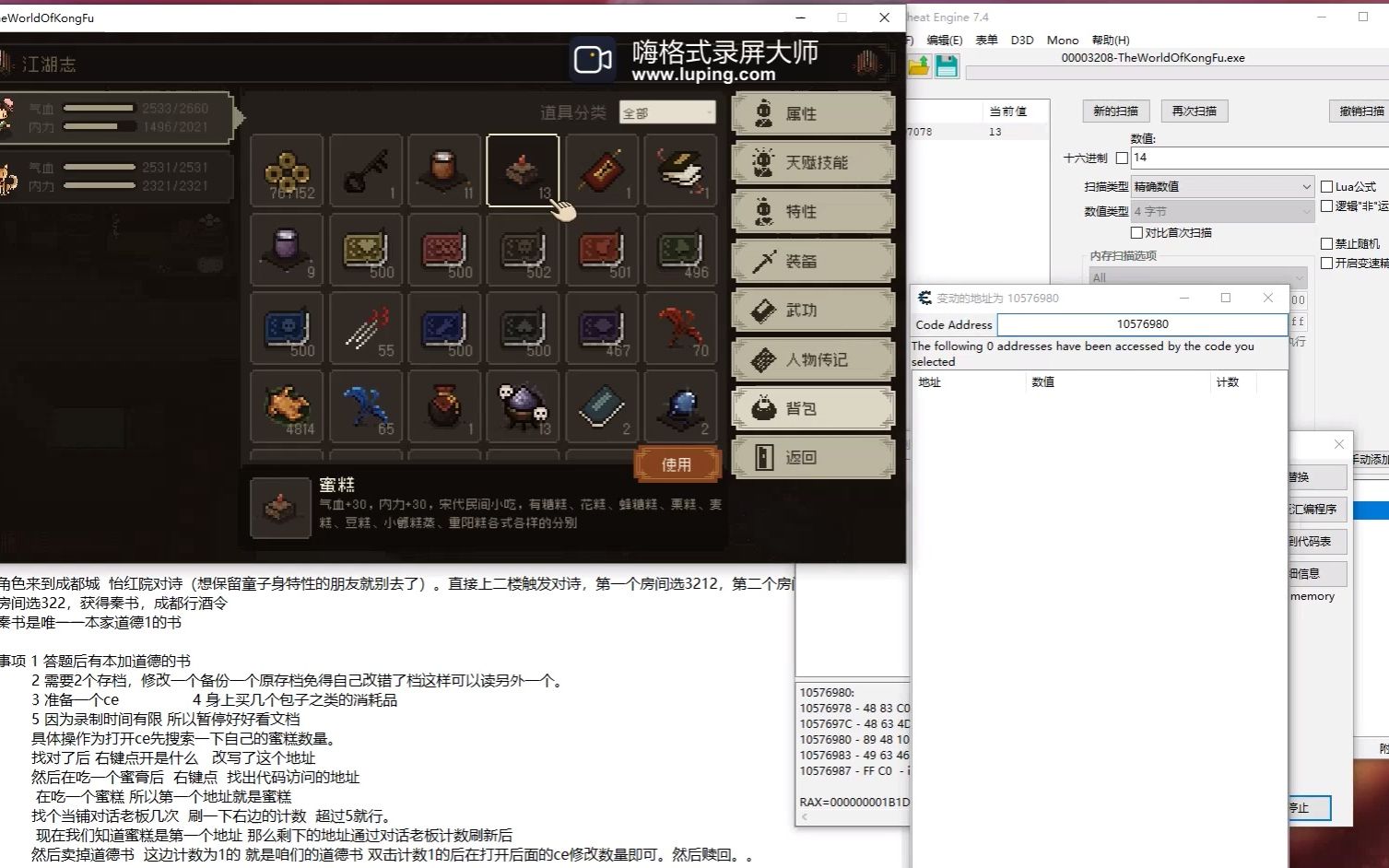Screen dimensions: 1389x868
Task: Select the blue herb item count 65
Action: click(x=366, y=406)
